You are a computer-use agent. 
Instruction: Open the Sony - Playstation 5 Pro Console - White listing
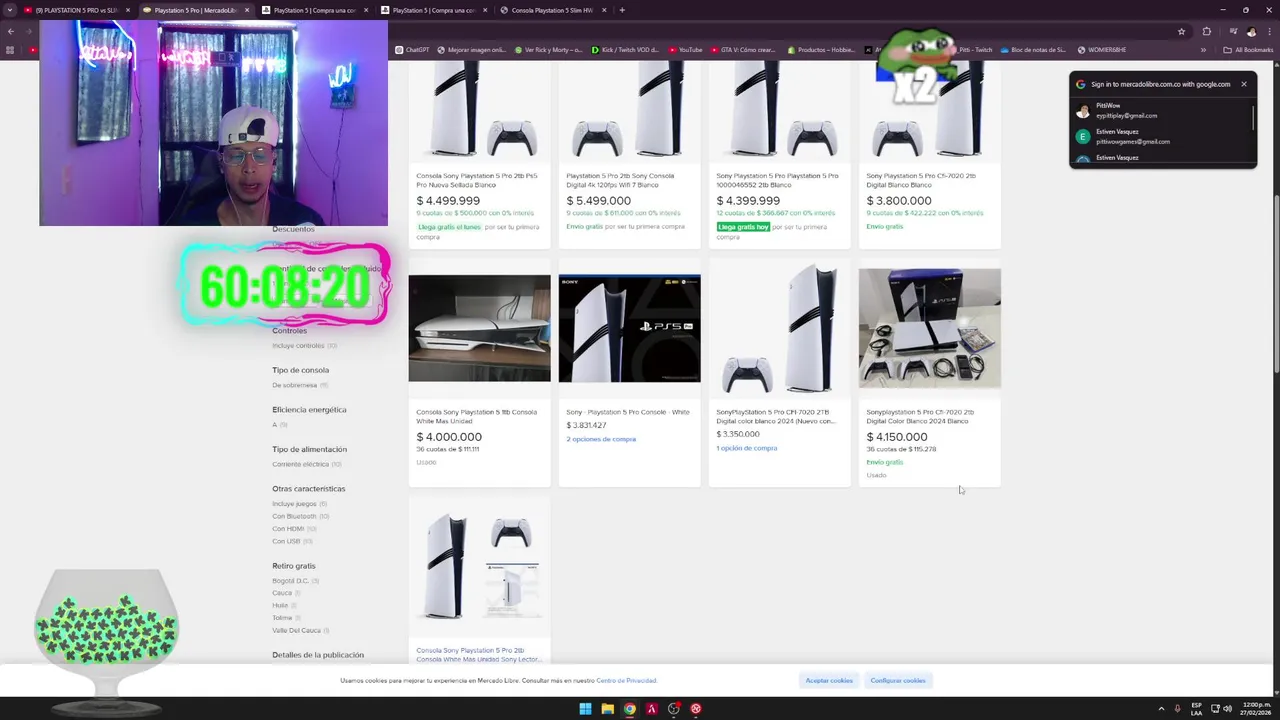[x=627, y=412]
